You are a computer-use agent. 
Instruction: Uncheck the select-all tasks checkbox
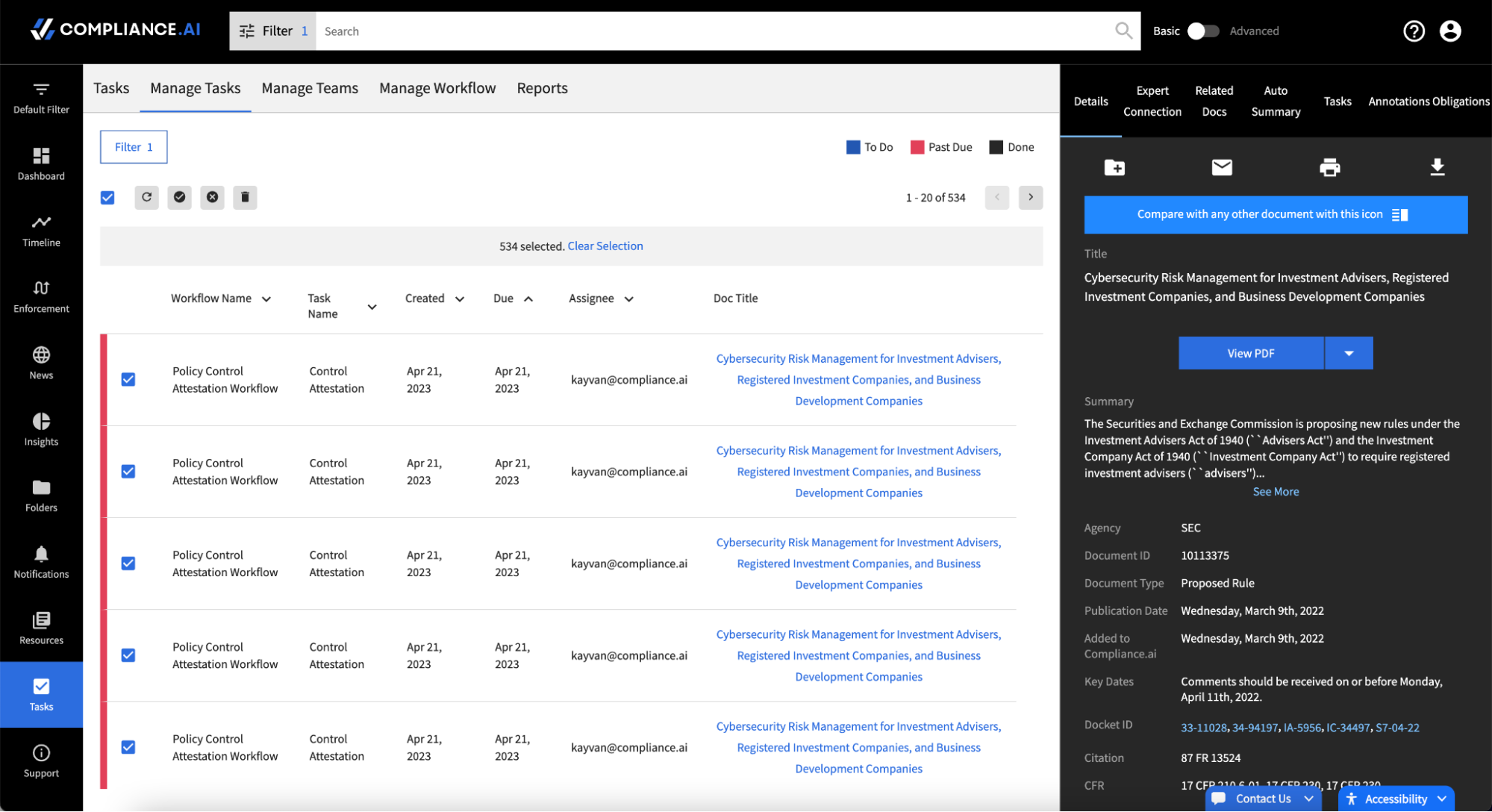tap(107, 197)
